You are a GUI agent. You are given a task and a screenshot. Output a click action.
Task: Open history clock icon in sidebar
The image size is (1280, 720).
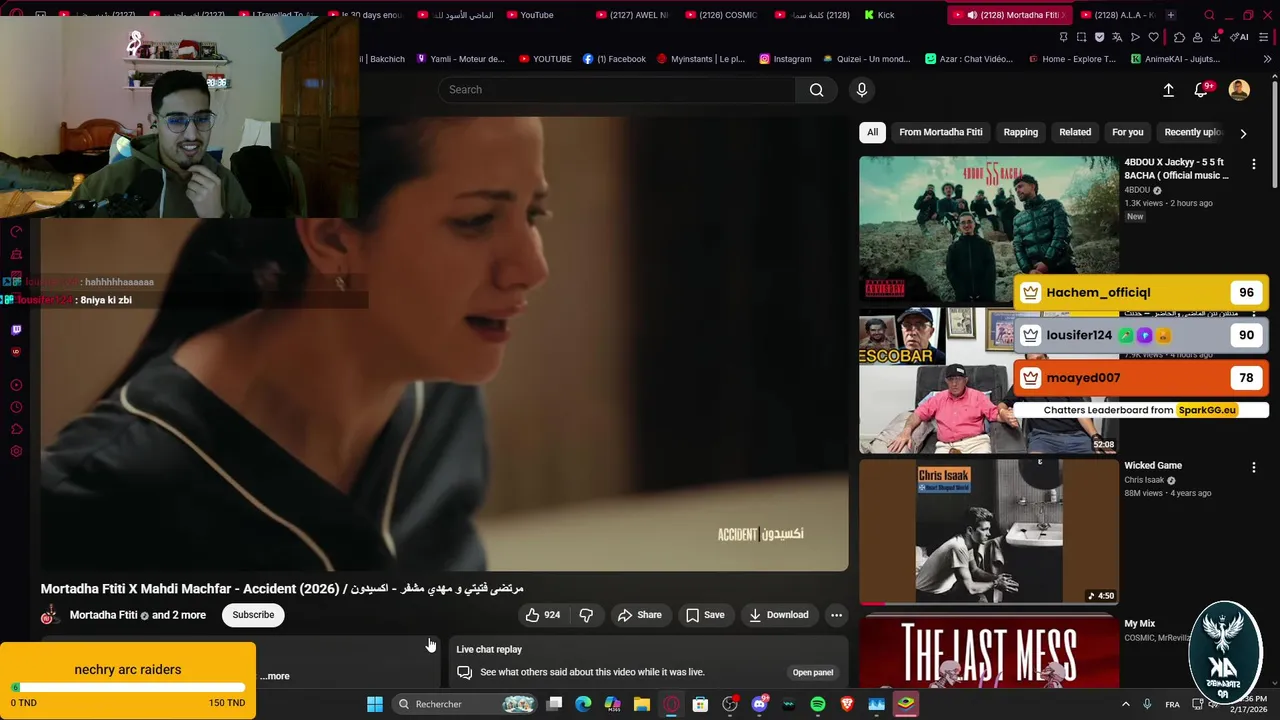pos(16,407)
